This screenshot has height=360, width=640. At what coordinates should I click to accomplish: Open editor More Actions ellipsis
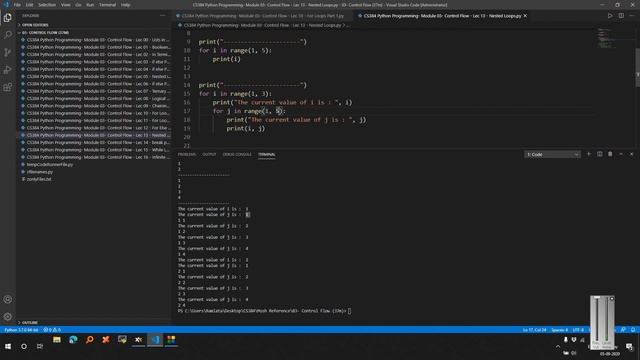[x=632, y=16]
